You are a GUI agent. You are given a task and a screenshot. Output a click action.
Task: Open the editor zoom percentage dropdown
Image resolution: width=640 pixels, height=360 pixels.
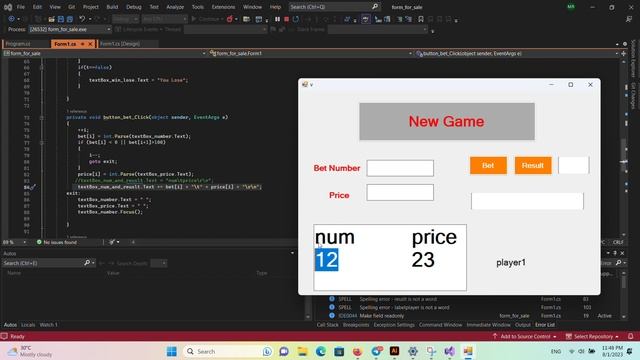(x=15, y=242)
